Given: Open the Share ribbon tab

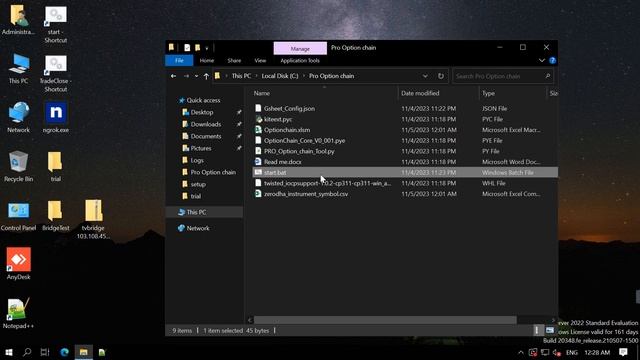Looking at the screenshot, I should click(x=234, y=60).
